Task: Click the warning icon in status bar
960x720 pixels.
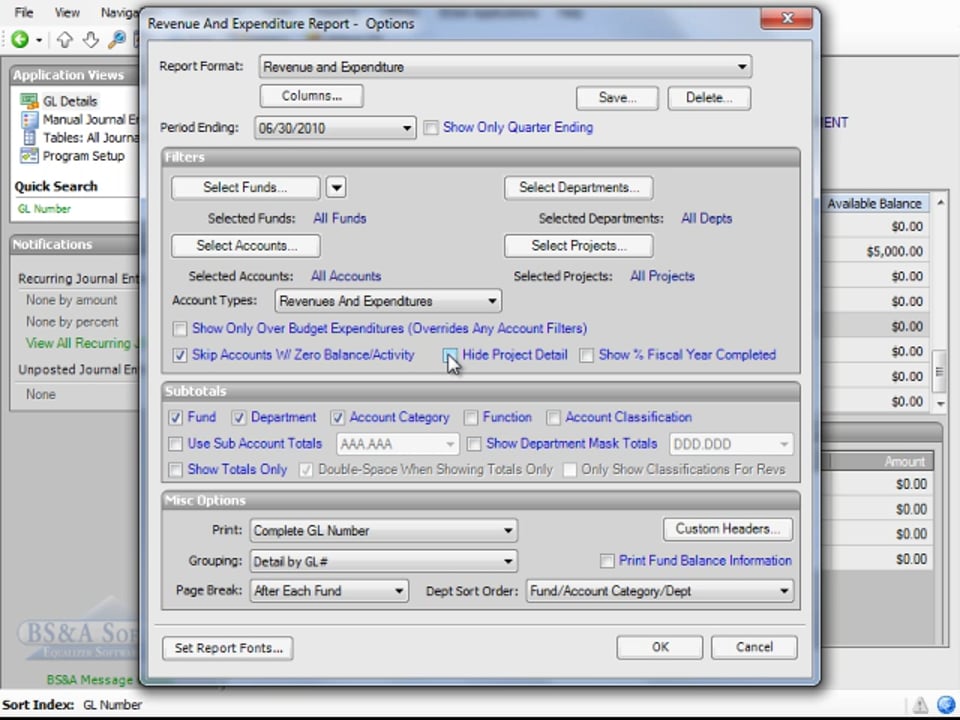Action: (x=920, y=705)
